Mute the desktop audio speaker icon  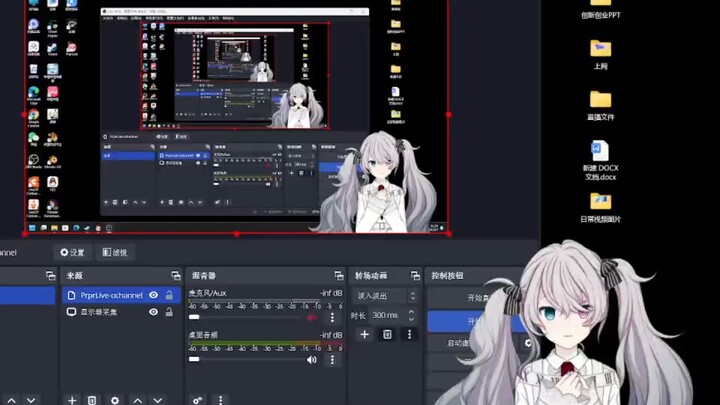(312, 359)
